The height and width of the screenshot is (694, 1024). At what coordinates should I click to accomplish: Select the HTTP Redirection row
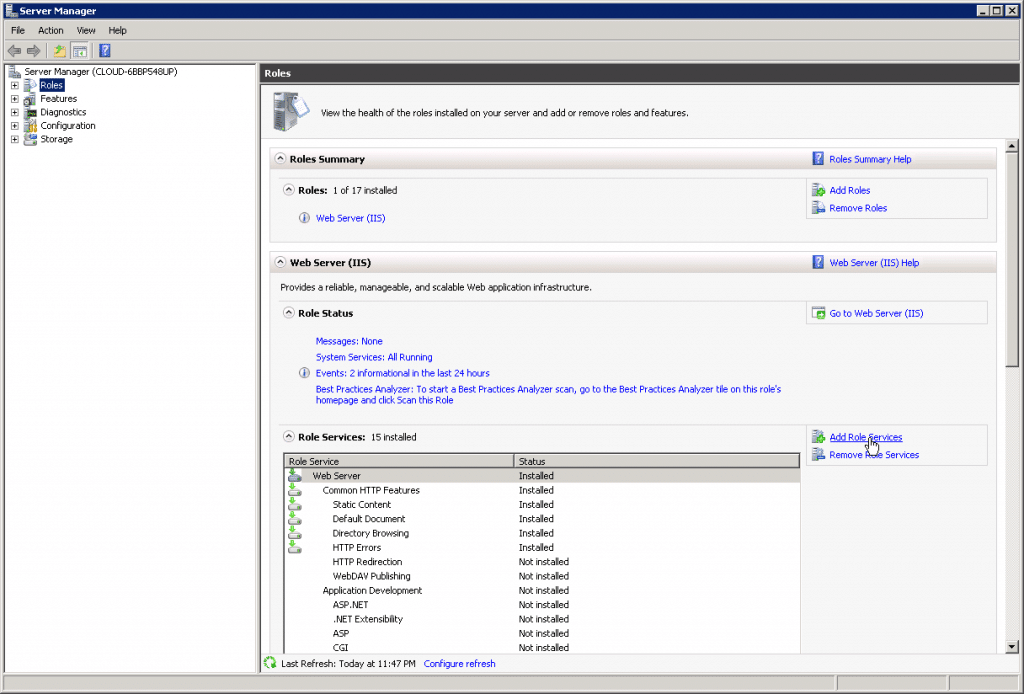[x=542, y=562]
